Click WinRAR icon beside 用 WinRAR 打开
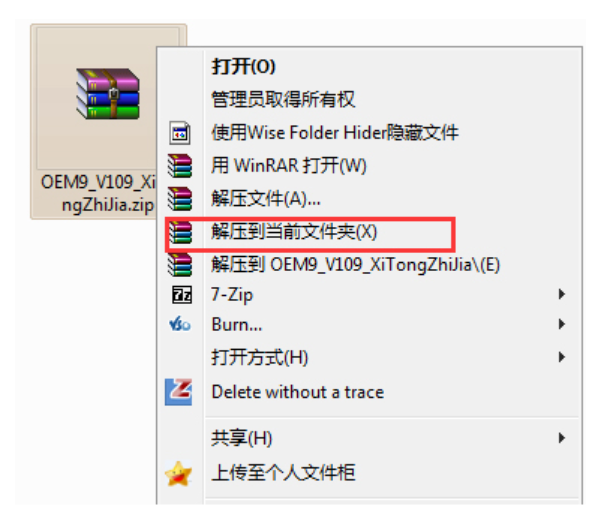Viewport: 613px width, 523px height. [x=180, y=166]
